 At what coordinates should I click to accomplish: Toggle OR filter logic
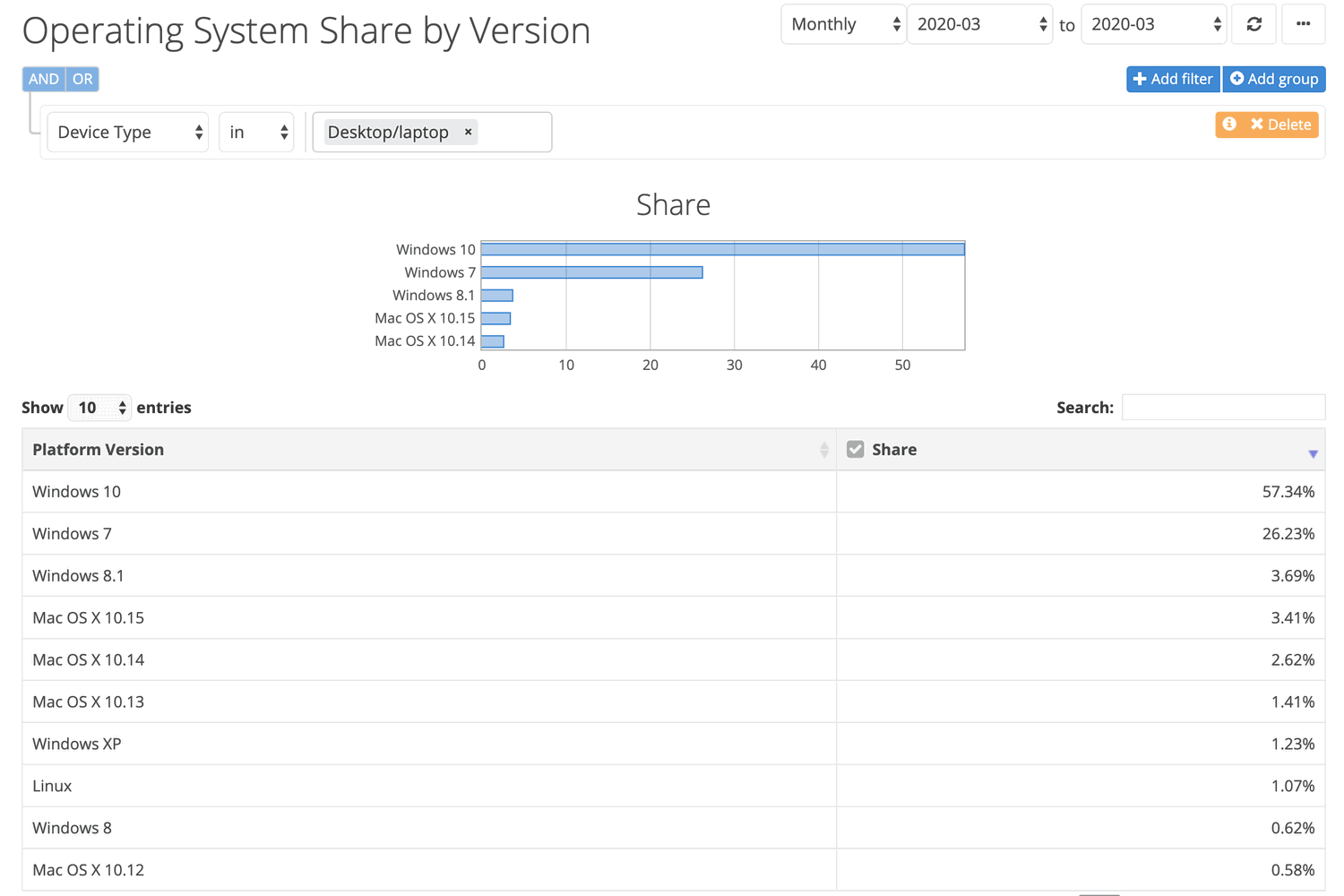82,79
